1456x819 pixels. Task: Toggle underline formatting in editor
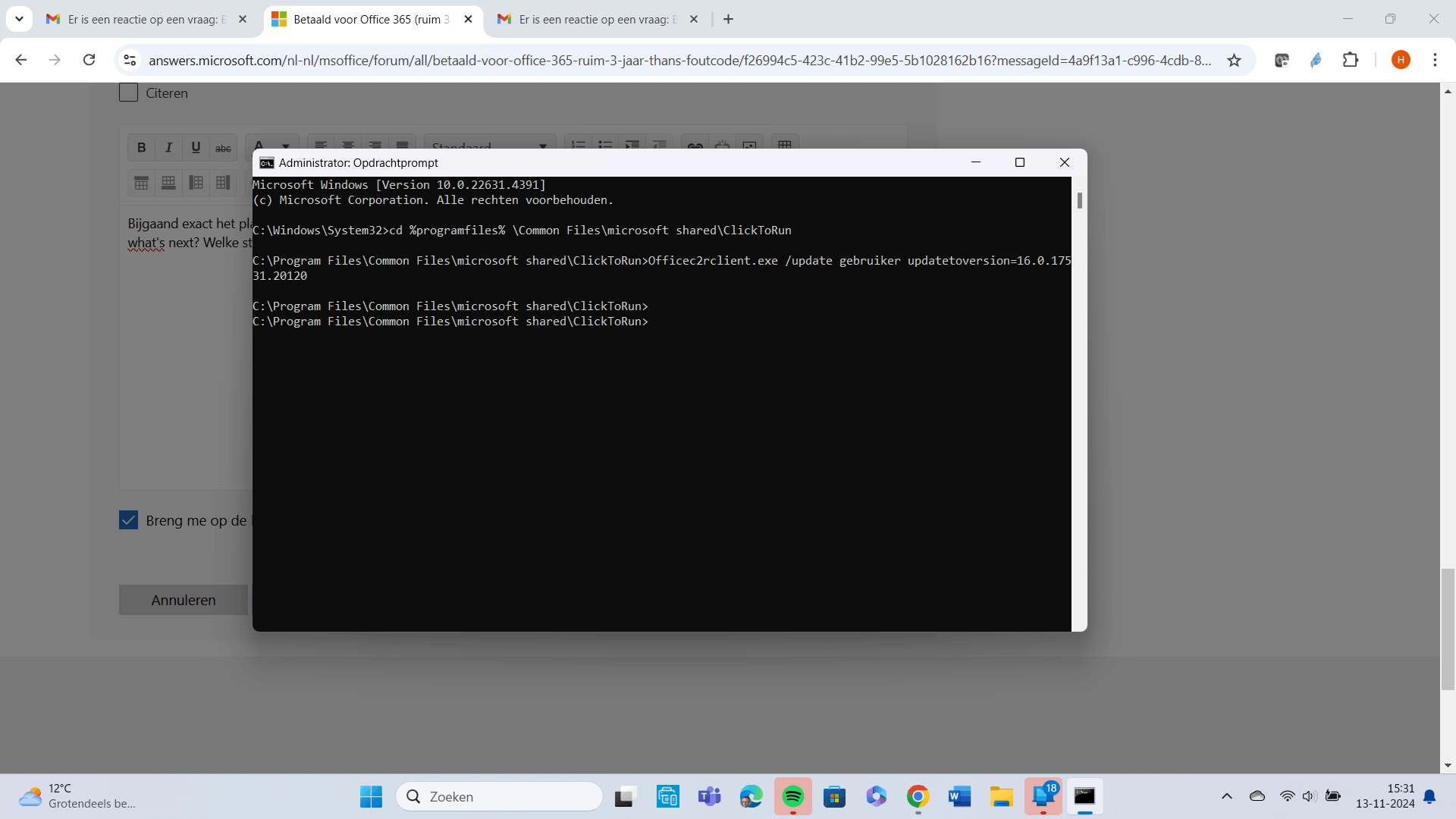196,148
